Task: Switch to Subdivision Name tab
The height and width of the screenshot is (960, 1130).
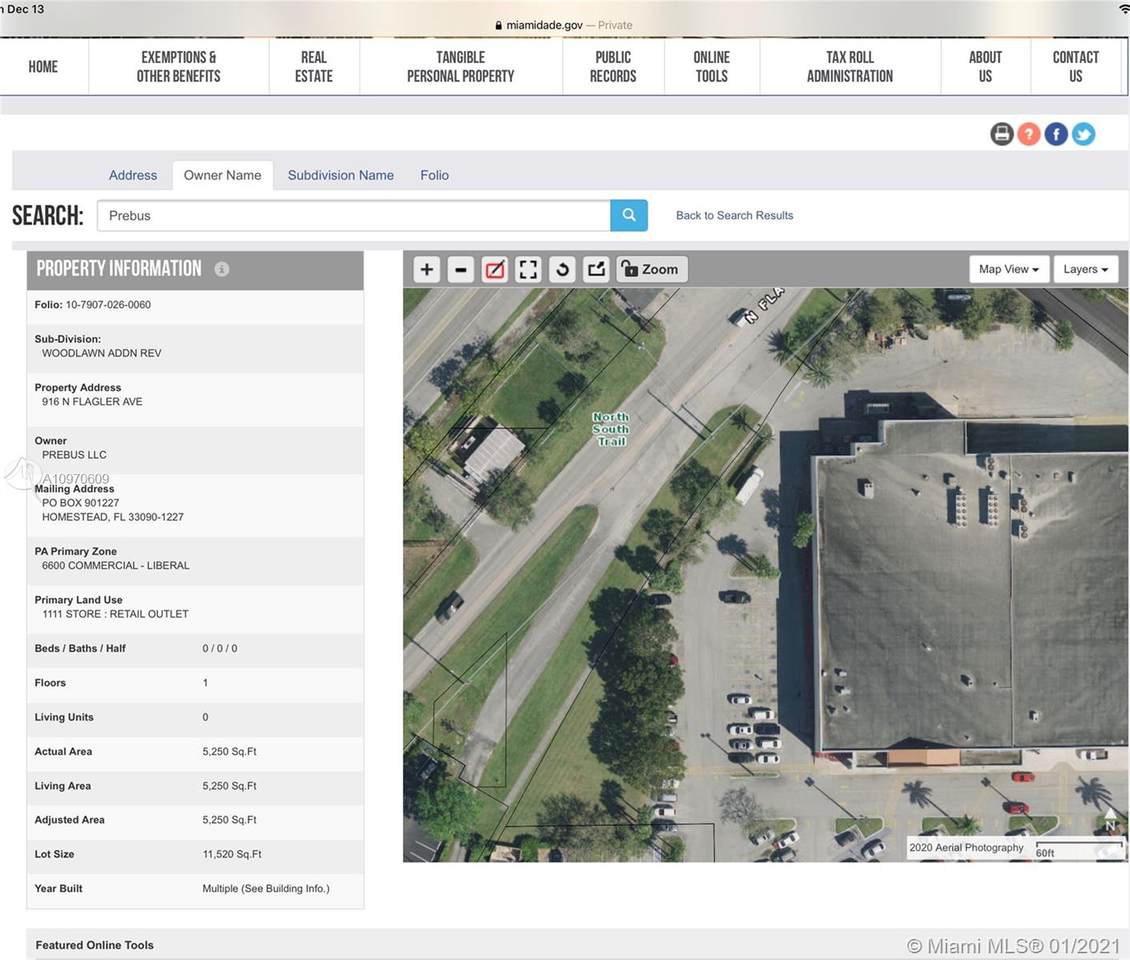Action: (341, 175)
